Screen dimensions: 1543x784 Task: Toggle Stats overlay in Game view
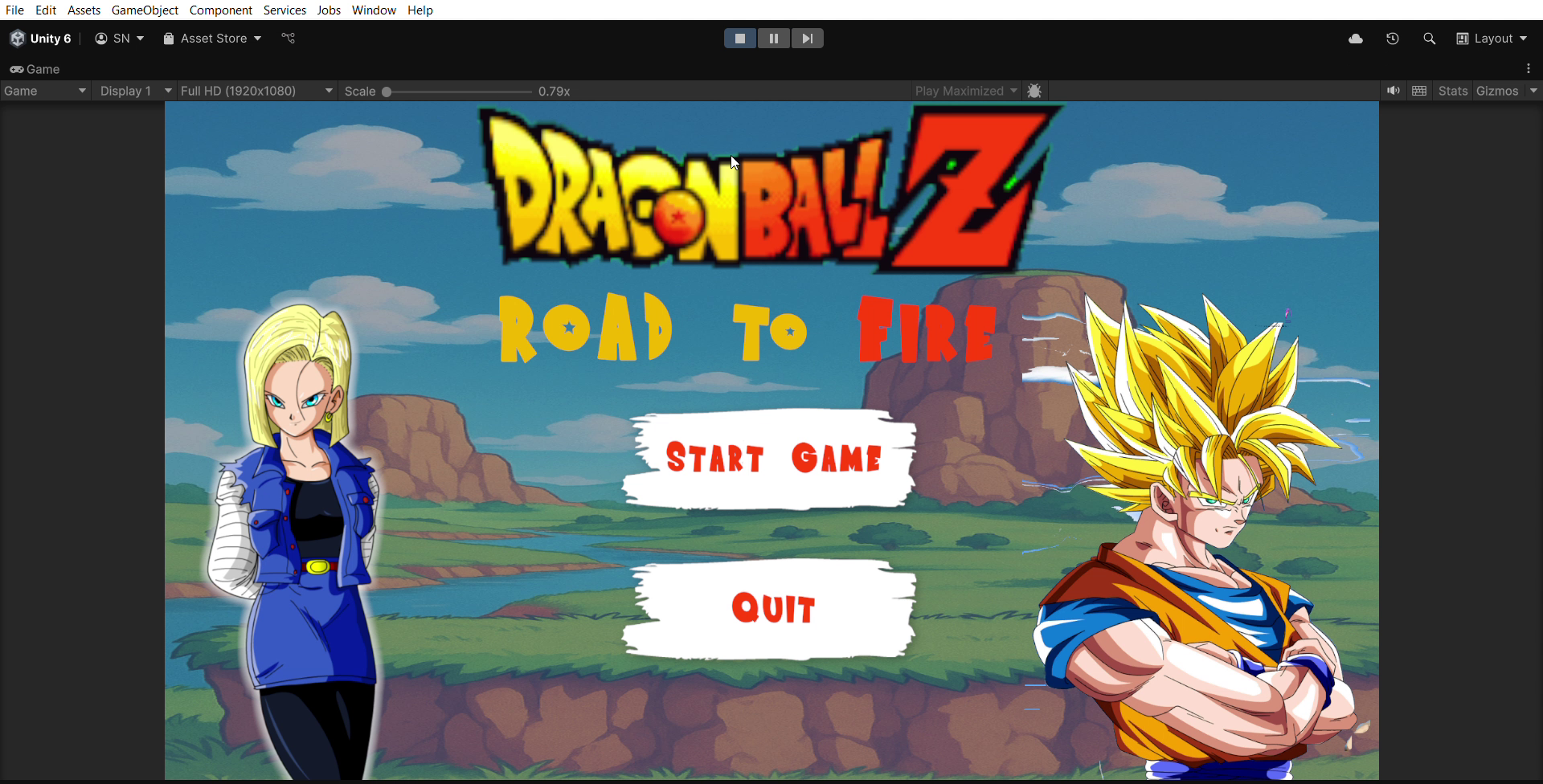pyautogui.click(x=1452, y=91)
